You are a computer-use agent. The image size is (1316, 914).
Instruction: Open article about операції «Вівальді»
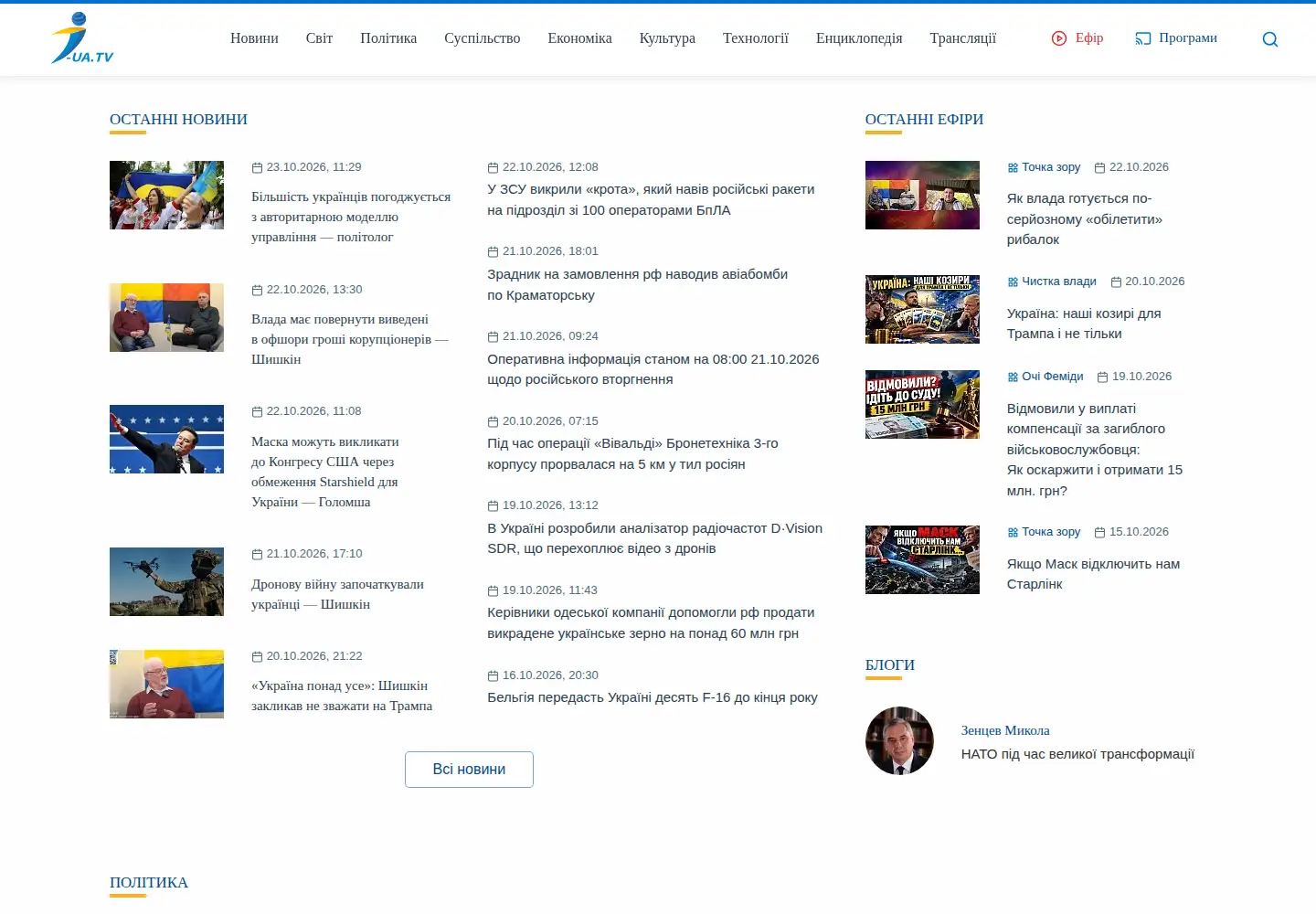(x=632, y=454)
